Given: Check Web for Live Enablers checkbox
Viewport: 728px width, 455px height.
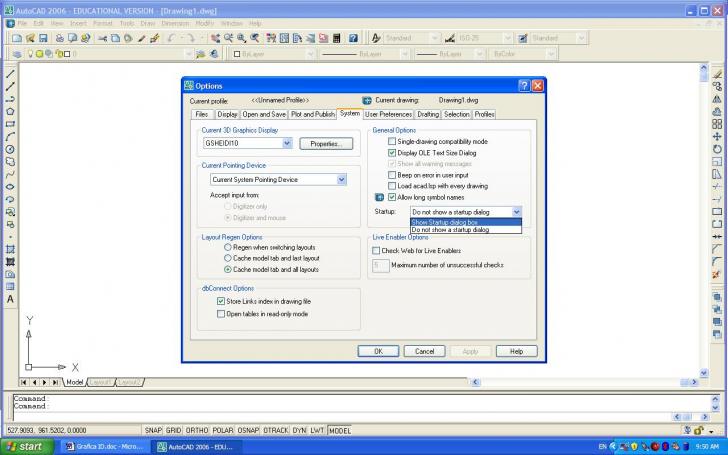Looking at the screenshot, I should (x=376, y=250).
